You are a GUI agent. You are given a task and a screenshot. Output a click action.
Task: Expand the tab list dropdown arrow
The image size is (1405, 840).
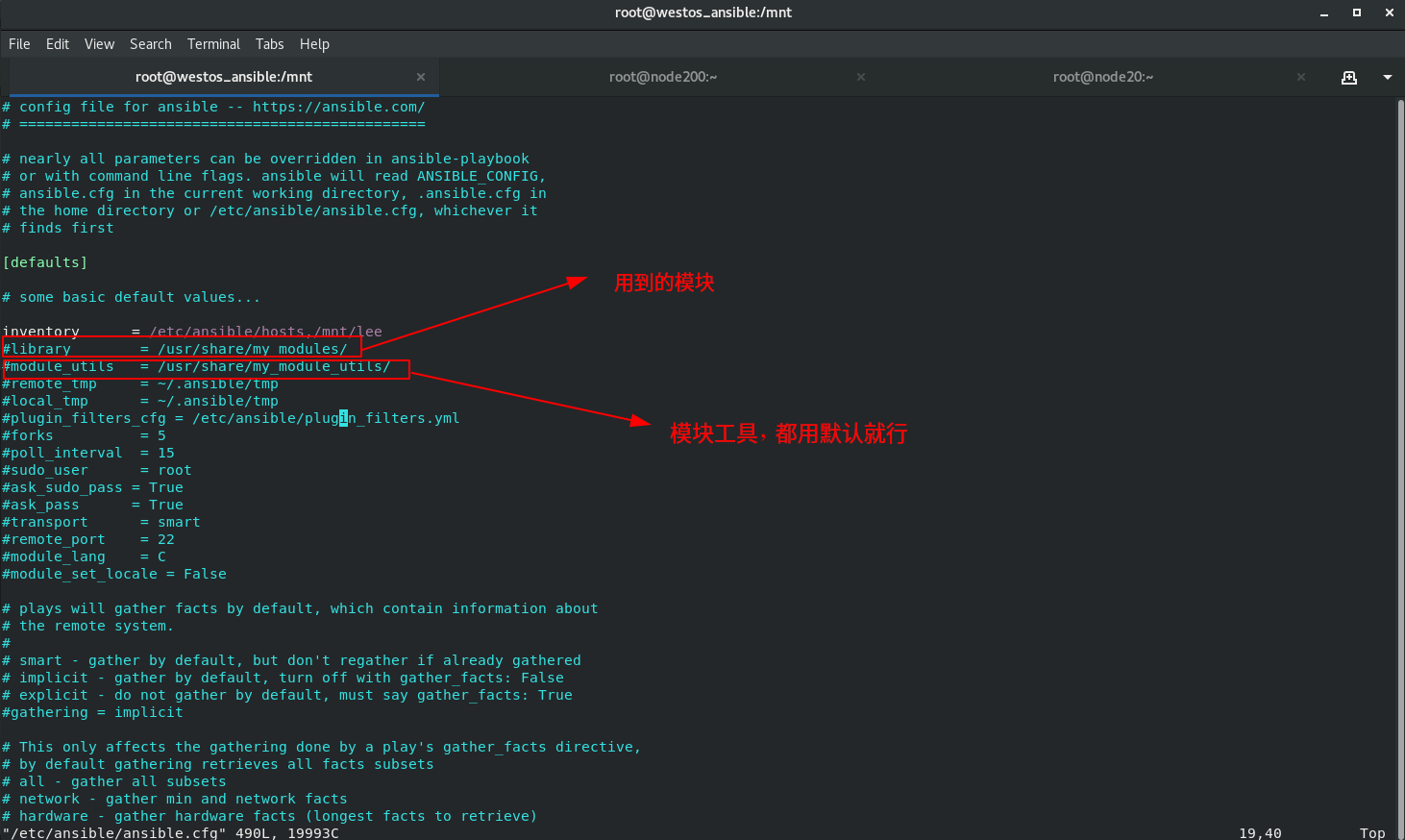click(1388, 77)
